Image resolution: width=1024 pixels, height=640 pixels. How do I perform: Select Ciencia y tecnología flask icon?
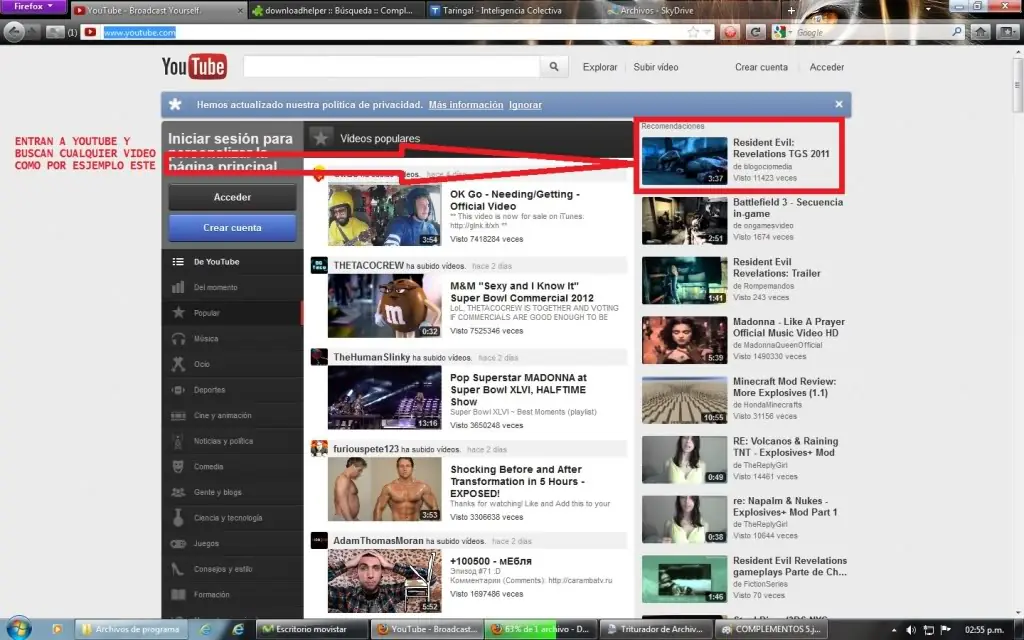coord(178,518)
